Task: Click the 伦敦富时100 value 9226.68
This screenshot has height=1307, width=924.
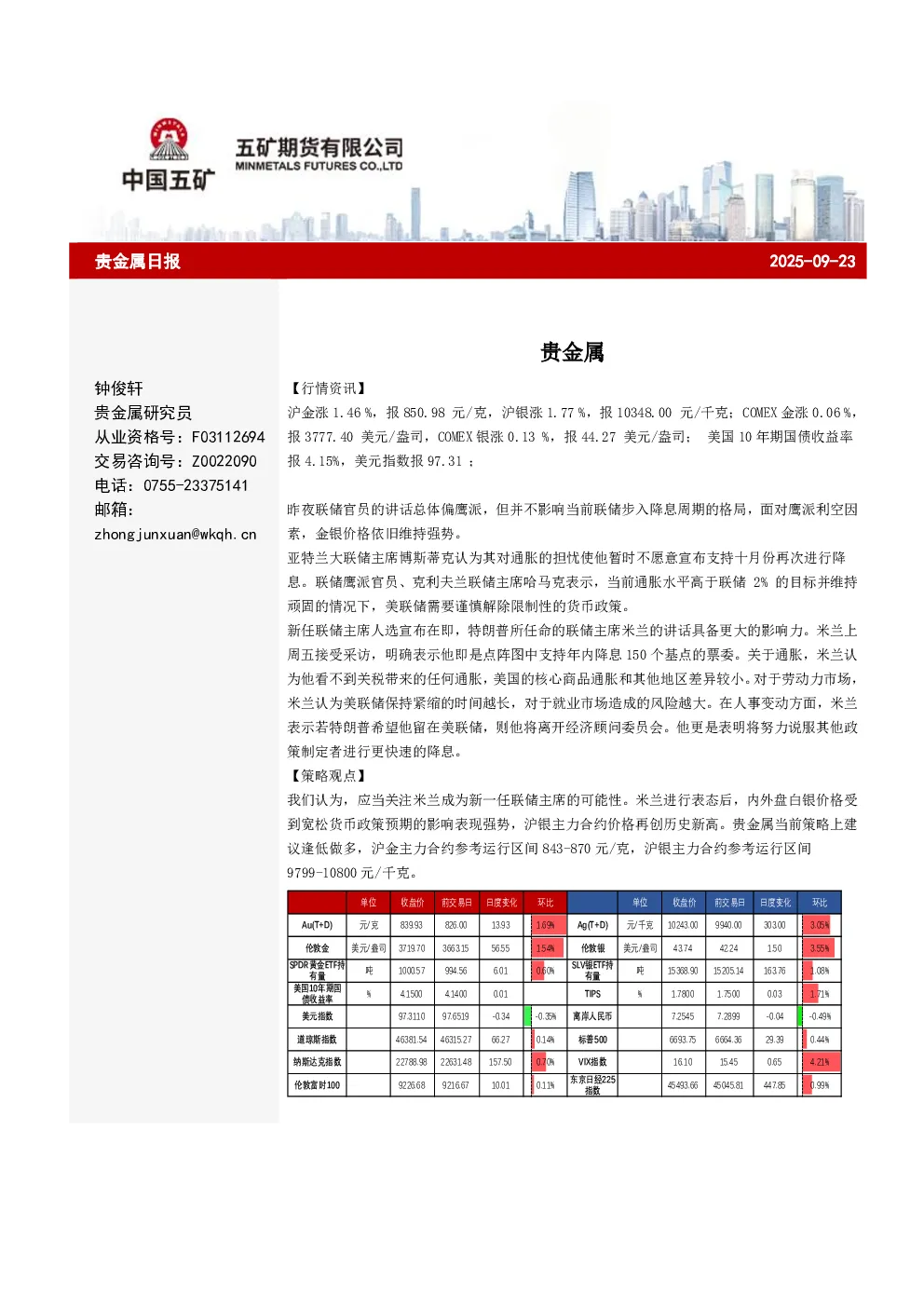Action: click(412, 1085)
